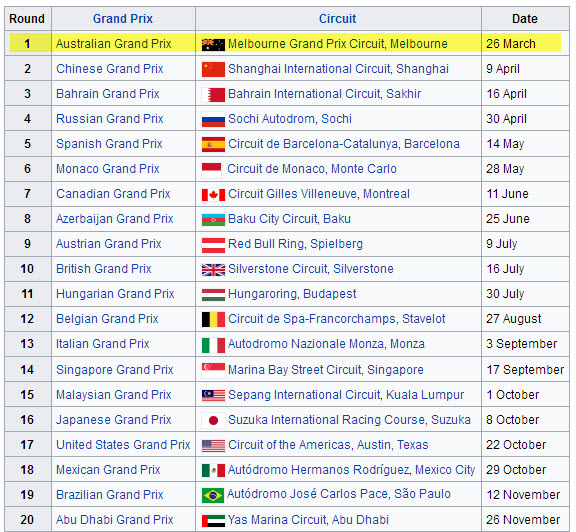
Task: Click the Chinese flag icon
Action: click(x=213, y=69)
